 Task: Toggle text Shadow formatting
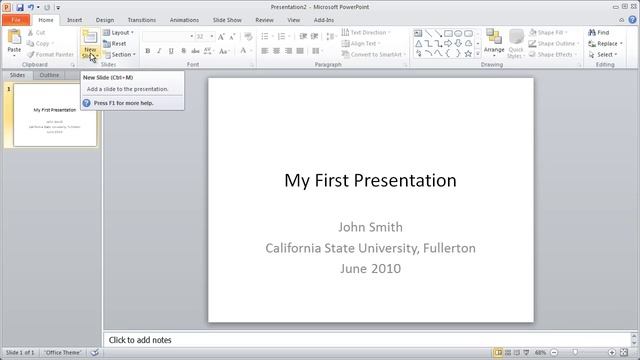(183, 51)
